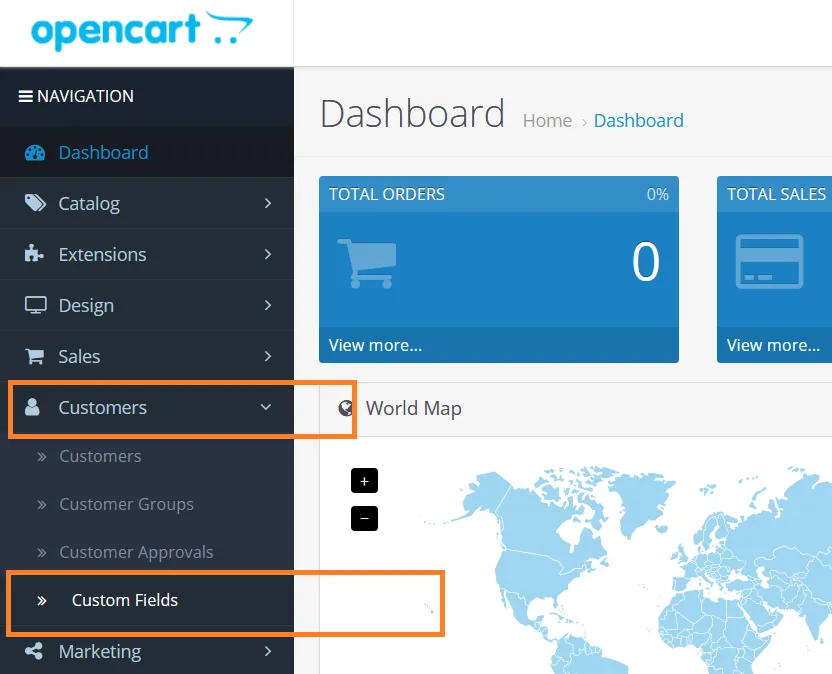Click the Catalog tags icon
Viewport: 832px width, 674px height.
tap(36, 203)
